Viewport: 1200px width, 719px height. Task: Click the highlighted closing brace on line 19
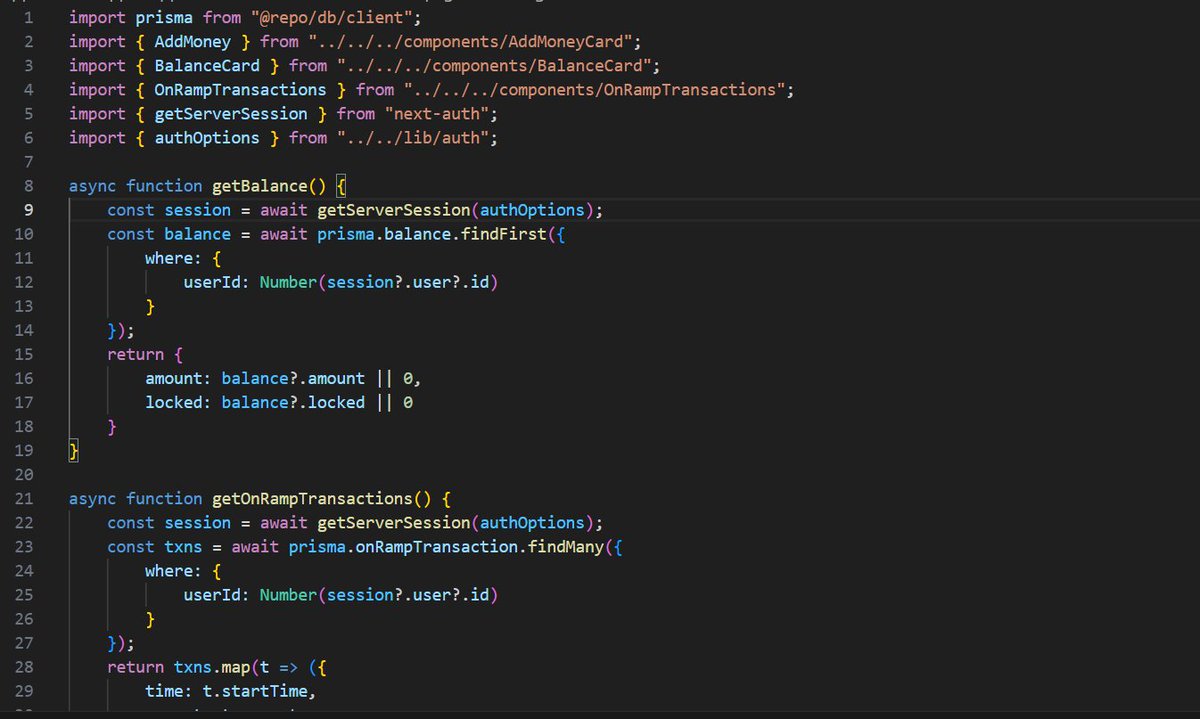(73, 450)
